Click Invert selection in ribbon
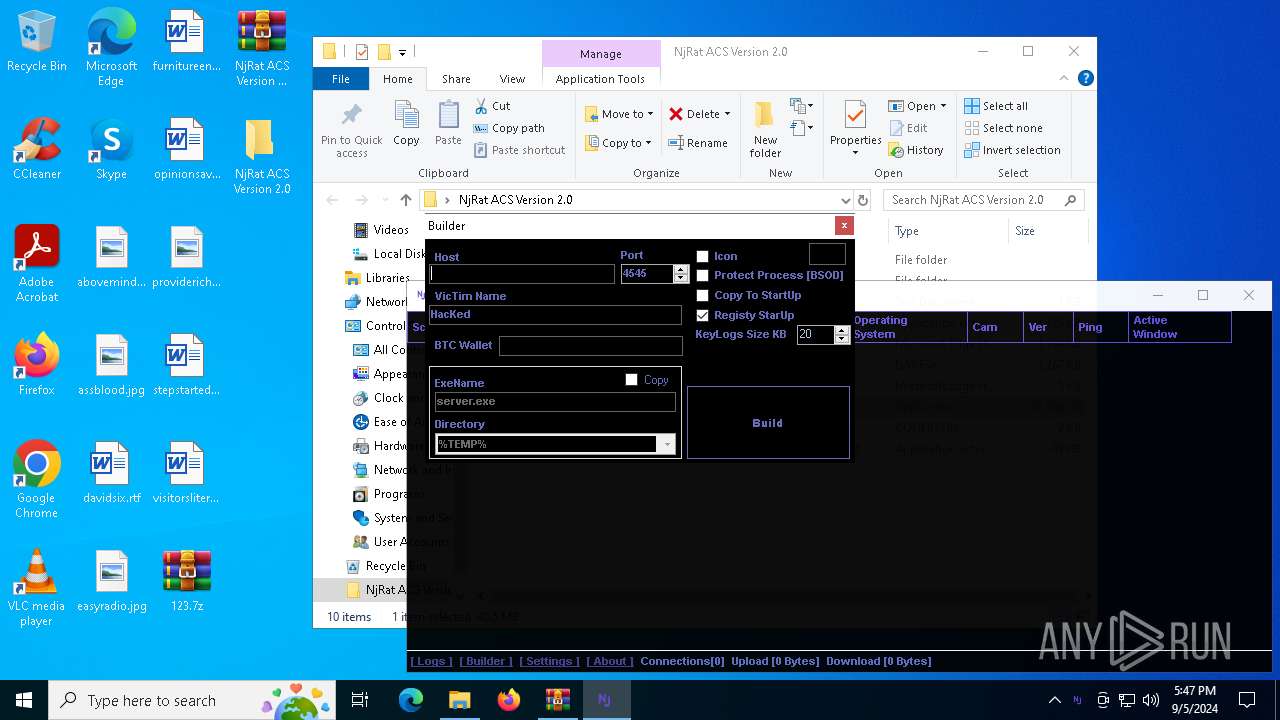 (1012, 150)
